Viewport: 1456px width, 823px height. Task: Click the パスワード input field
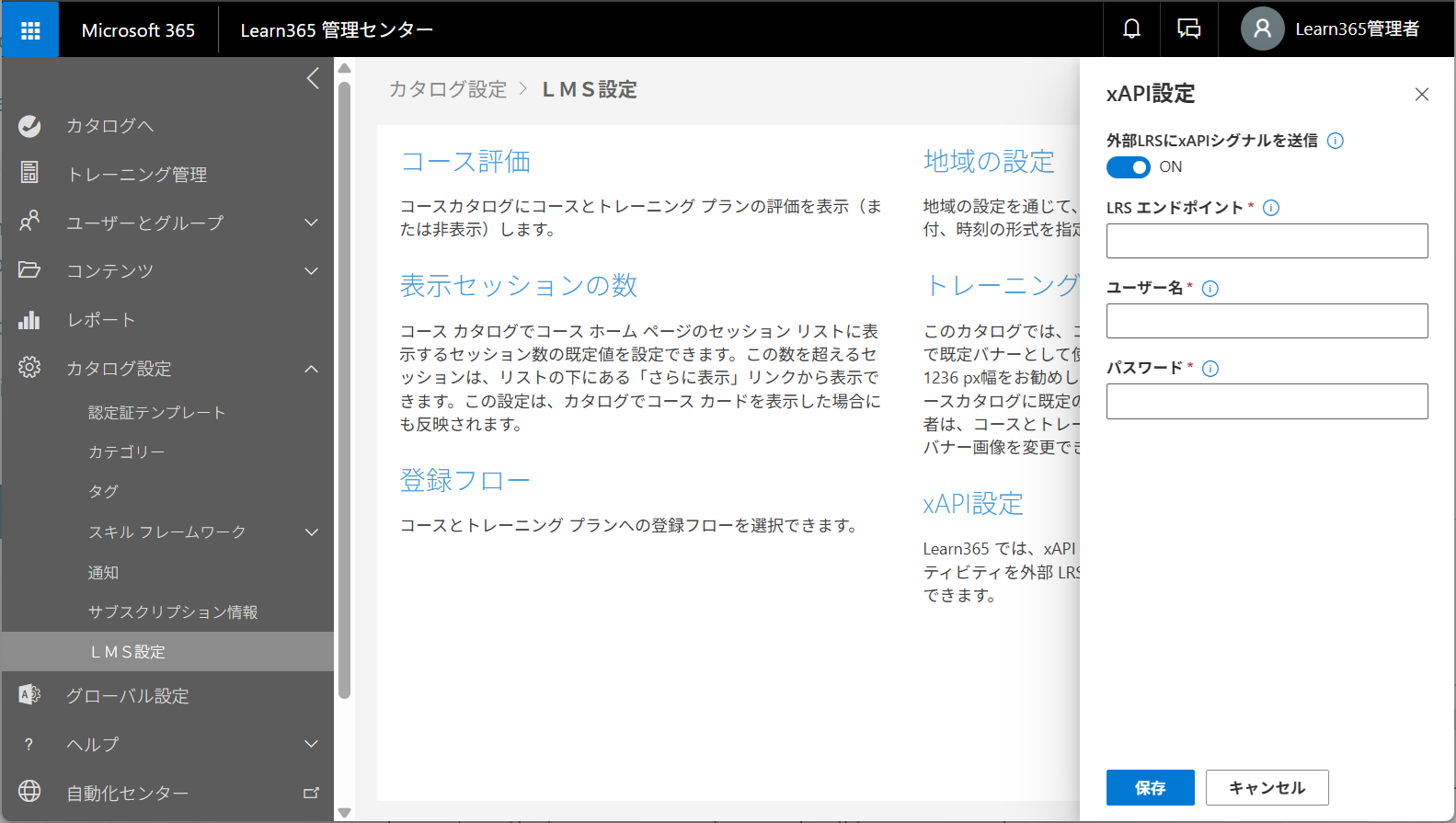tap(1267, 401)
